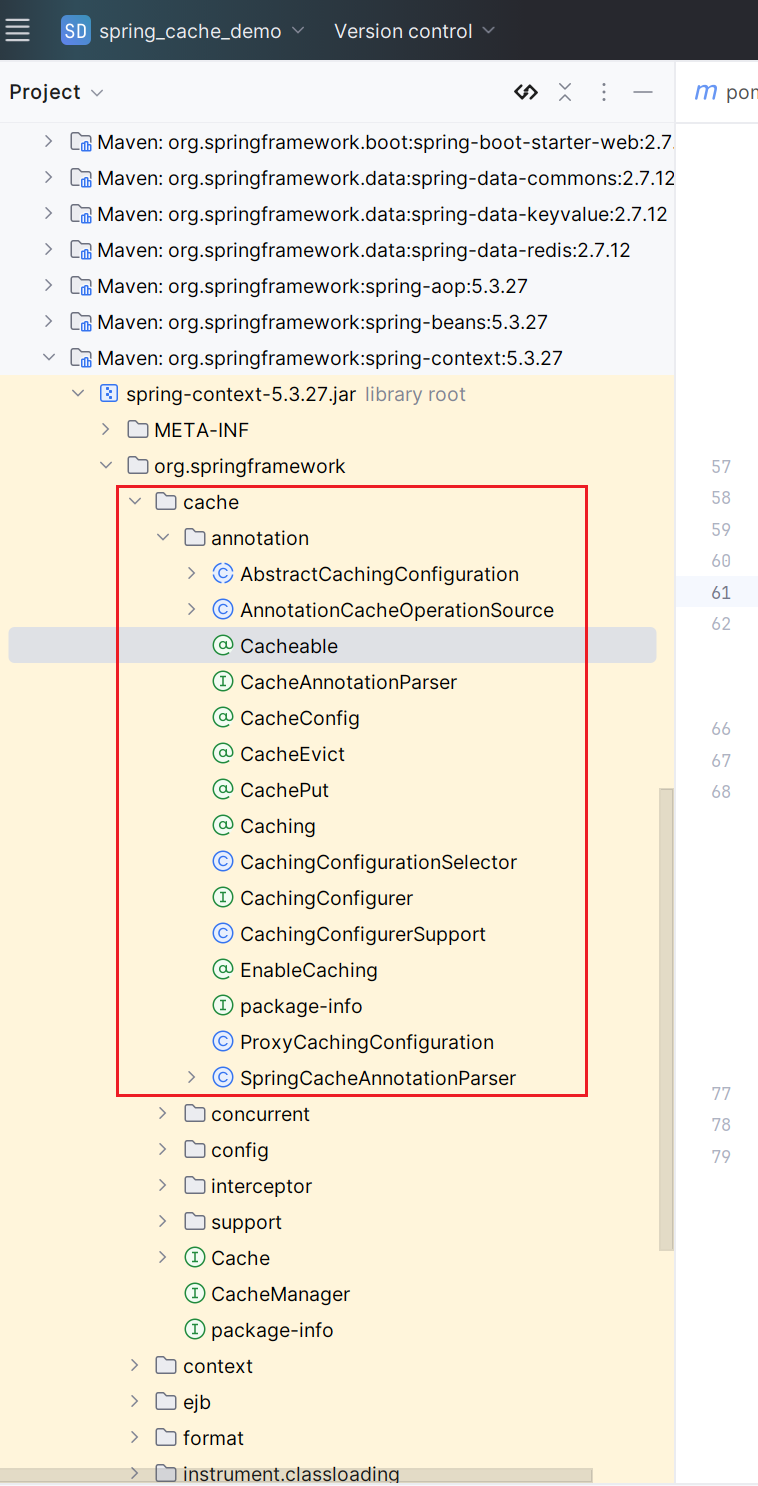Expand the SpringCacheAnnotationParser class node
Image resolution: width=758 pixels, height=1486 pixels.
pos(192,1078)
